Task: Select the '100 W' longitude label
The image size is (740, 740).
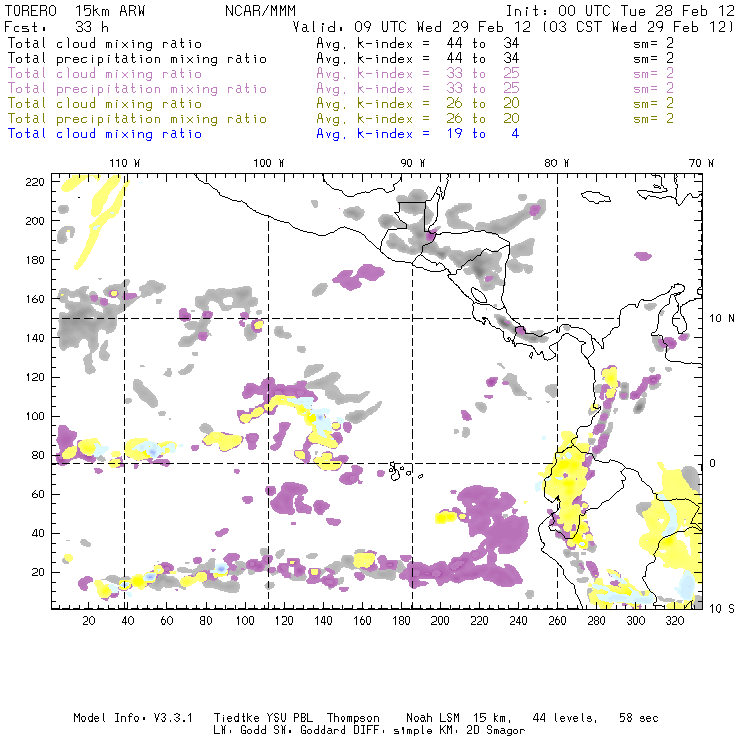Action: (x=269, y=163)
